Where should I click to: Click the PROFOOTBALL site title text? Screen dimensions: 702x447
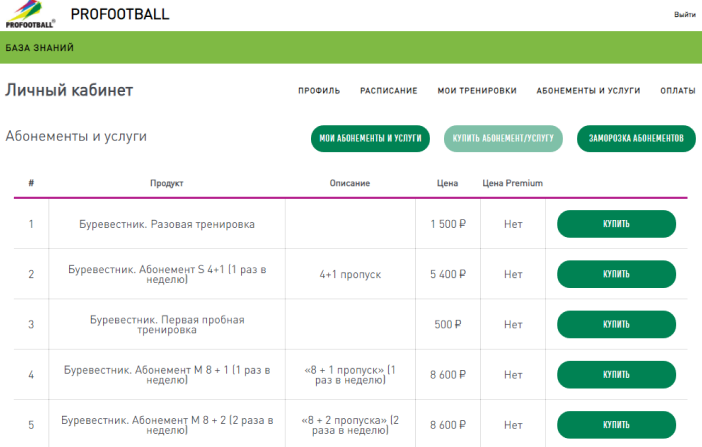(x=120, y=15)
